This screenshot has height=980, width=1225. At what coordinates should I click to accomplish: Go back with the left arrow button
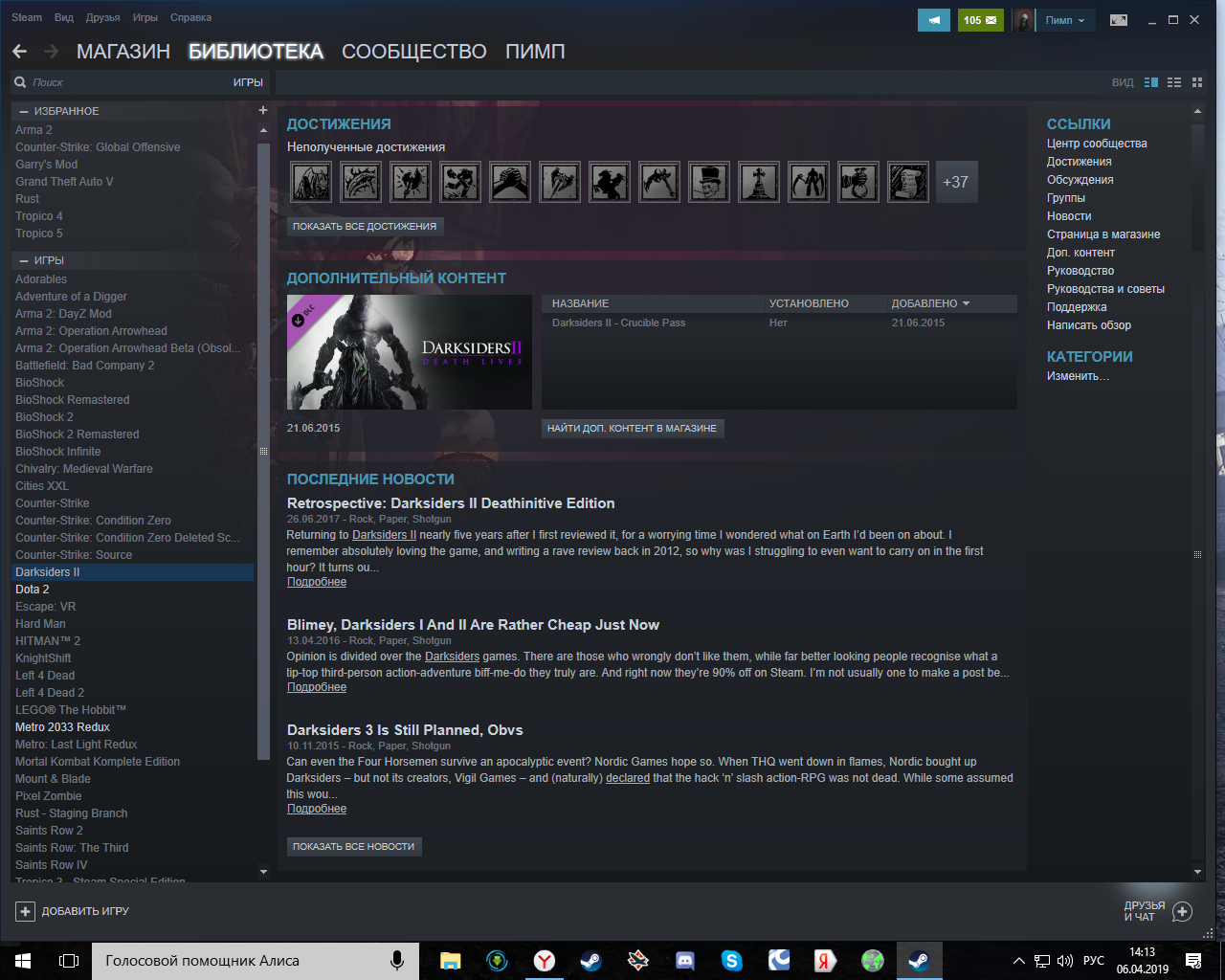tap(19, 52)
